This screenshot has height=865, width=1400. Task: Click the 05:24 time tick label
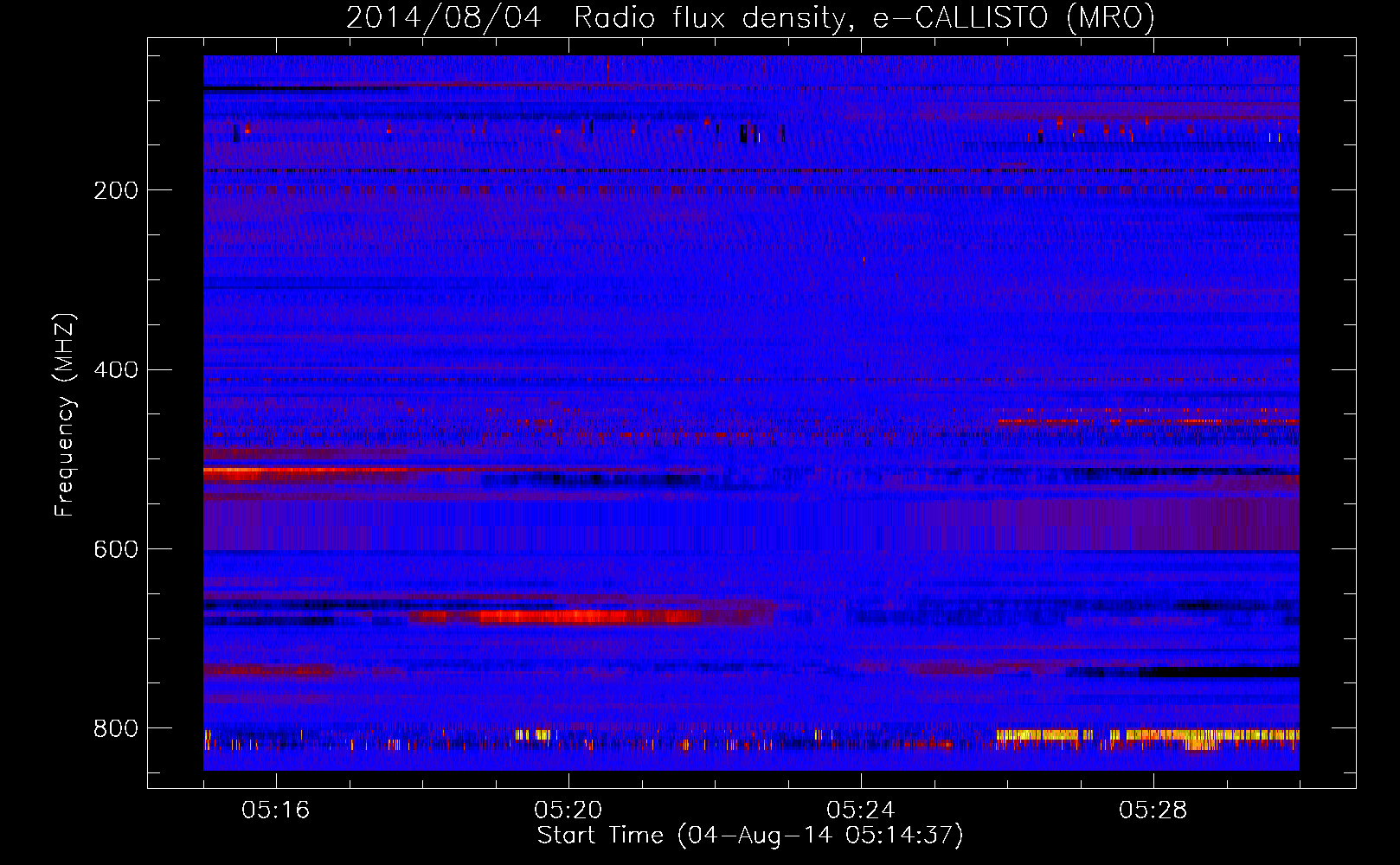(861, 811)
